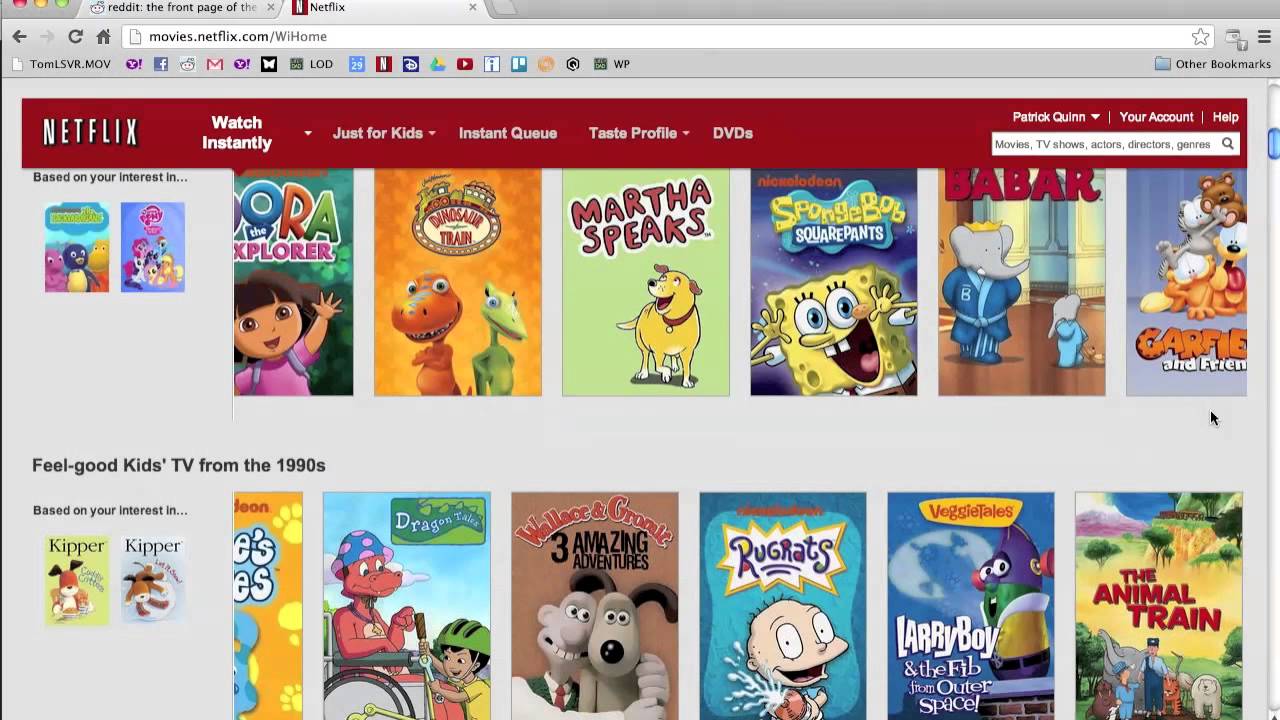Image resolution: width=1280 pixels, height=720 pixels.
Task: Go to DVDs section
Action: point(733,133)
